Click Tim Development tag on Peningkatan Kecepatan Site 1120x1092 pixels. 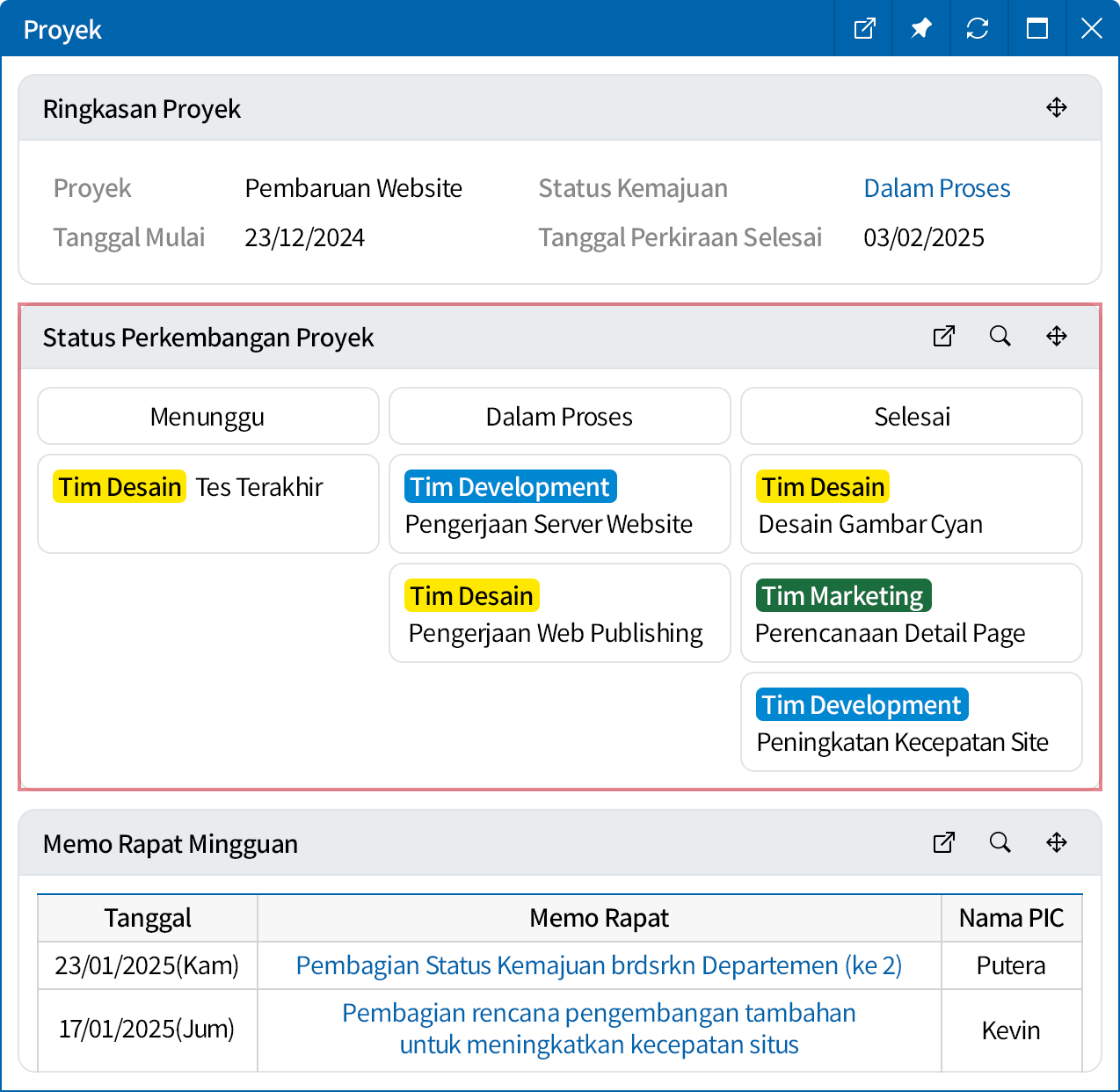point(862,704)
